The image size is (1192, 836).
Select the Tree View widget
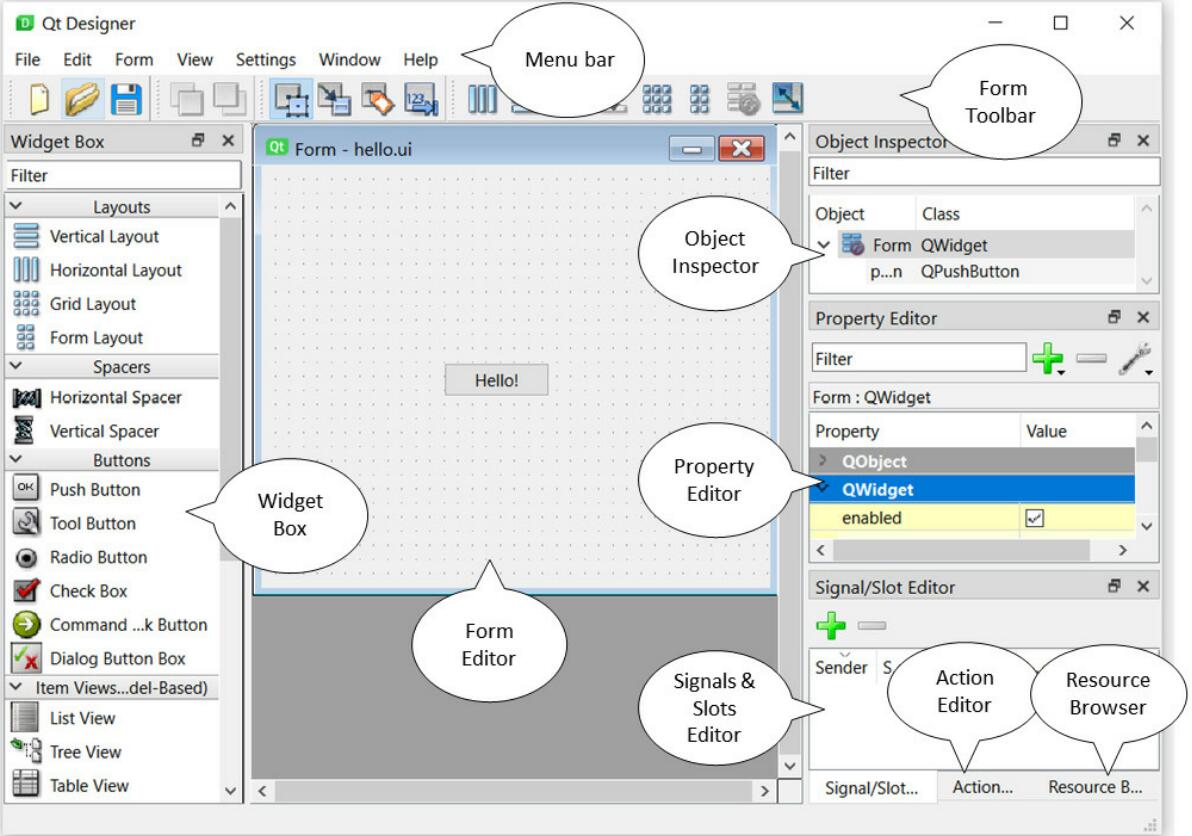85,752
